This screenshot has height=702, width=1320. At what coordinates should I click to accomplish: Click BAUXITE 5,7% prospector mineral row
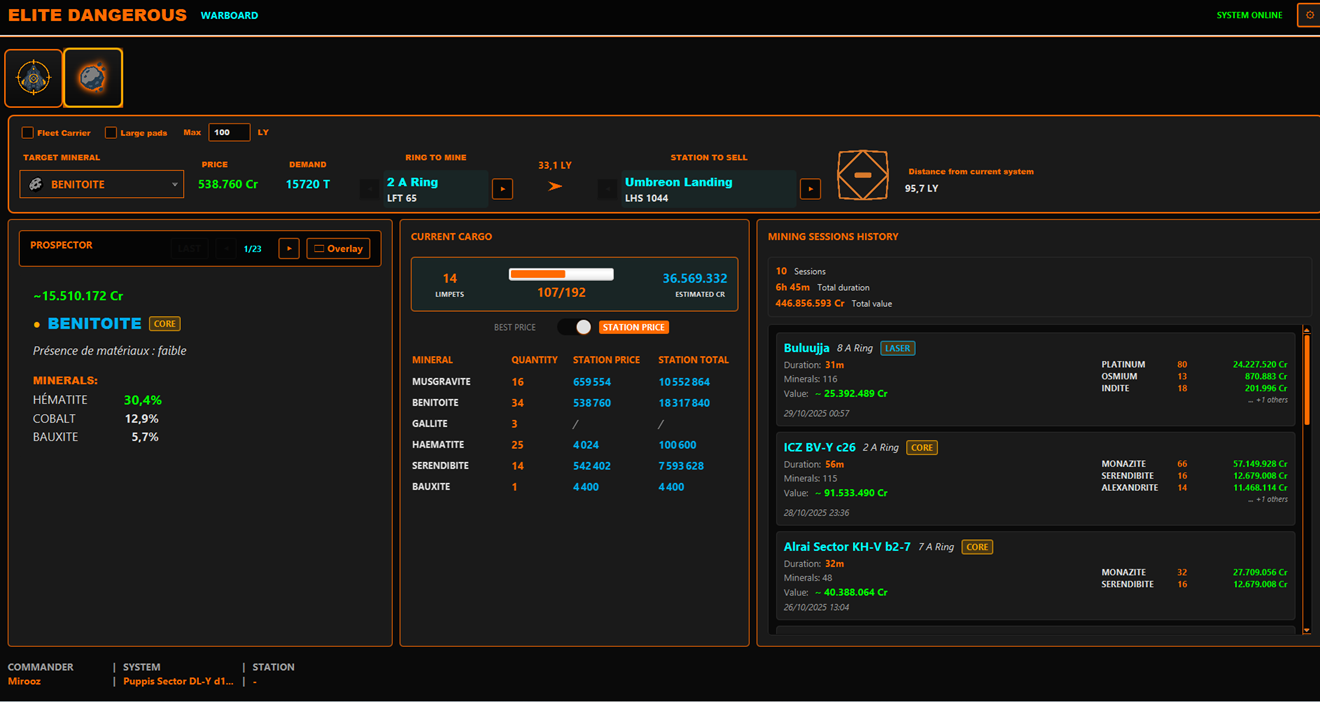click(x=96, y=437)
